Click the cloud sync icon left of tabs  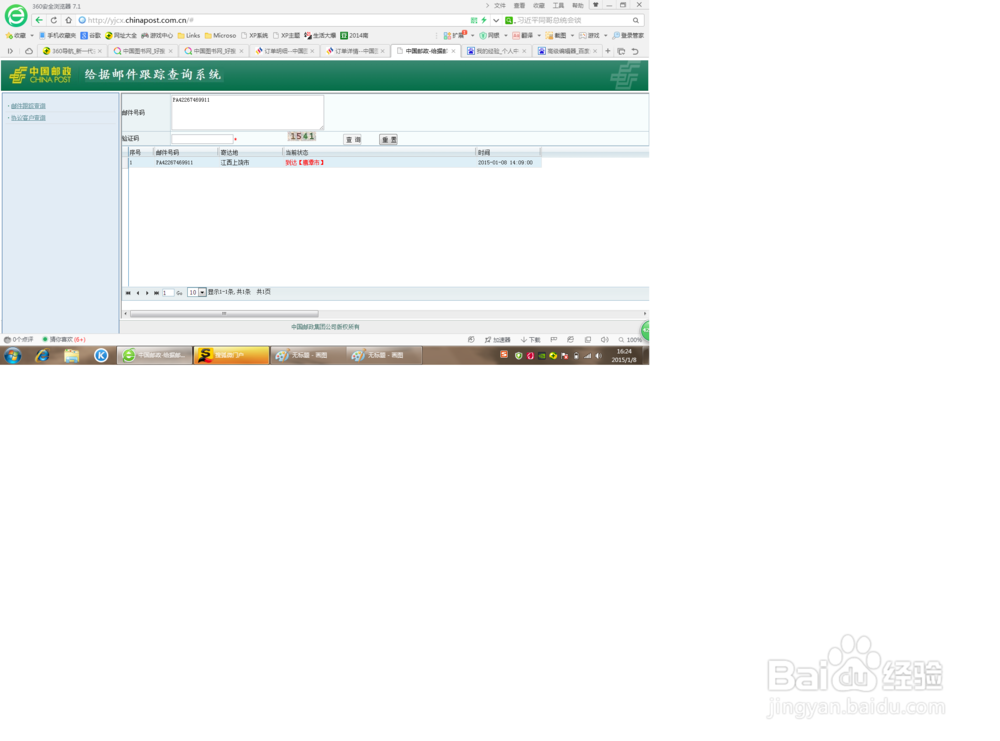pos(29,51)
